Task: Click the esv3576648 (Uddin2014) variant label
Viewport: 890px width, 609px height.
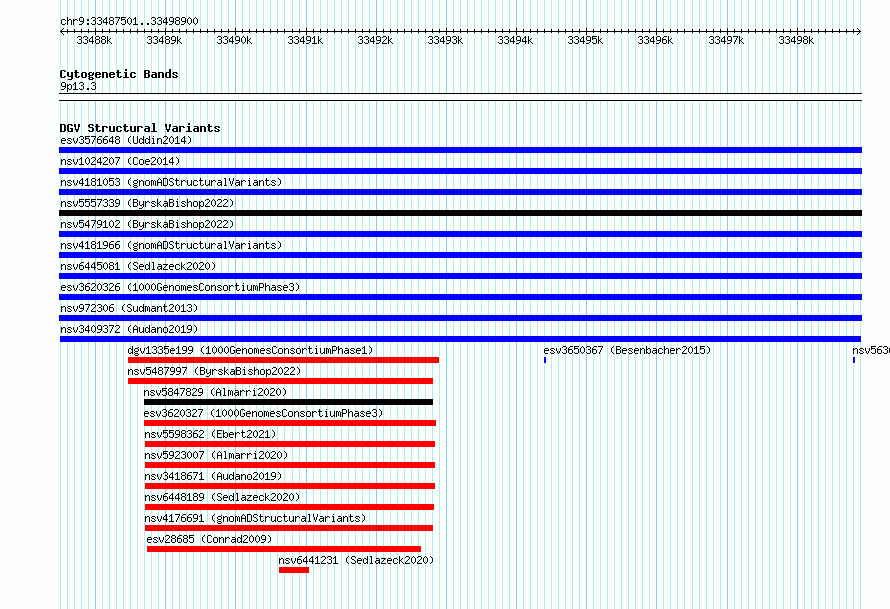Action: [126, 140]
